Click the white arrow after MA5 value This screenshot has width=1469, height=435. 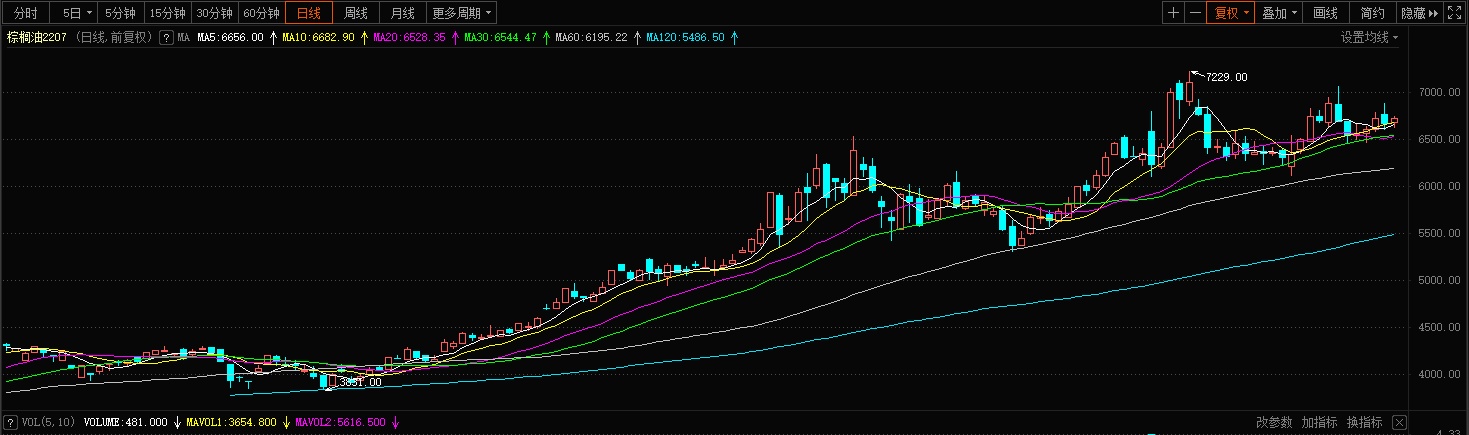274,38
